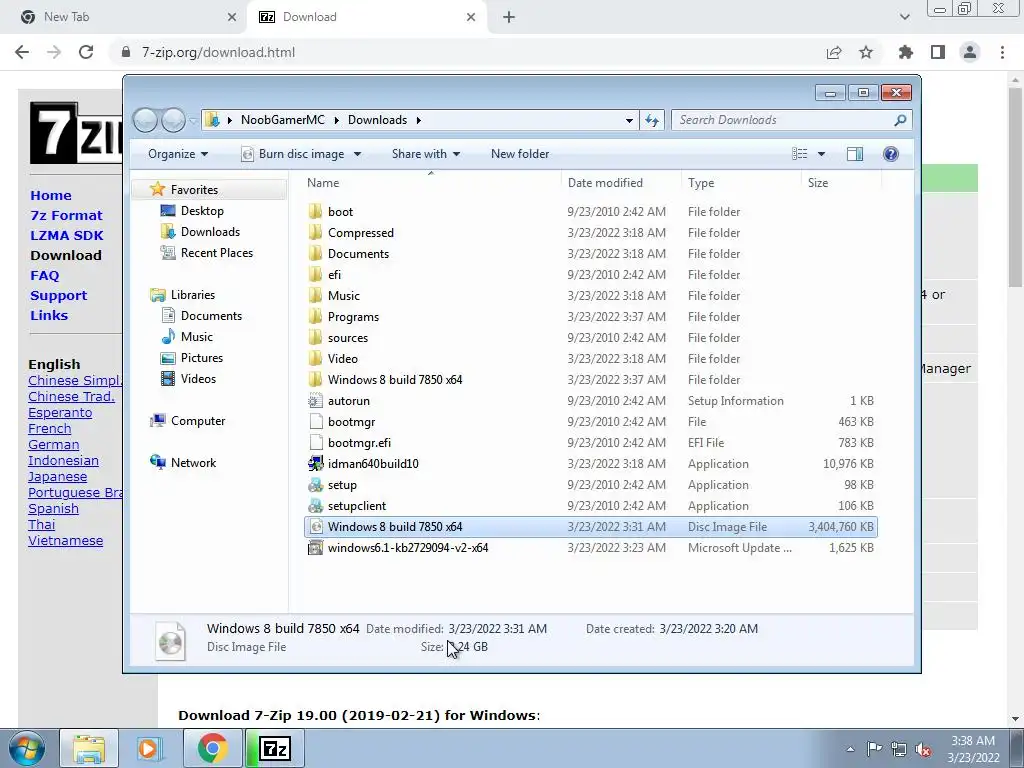This screenshot has width=1024, height=768.
Task: Click Burn disc image button
Action: pos(293,154)
